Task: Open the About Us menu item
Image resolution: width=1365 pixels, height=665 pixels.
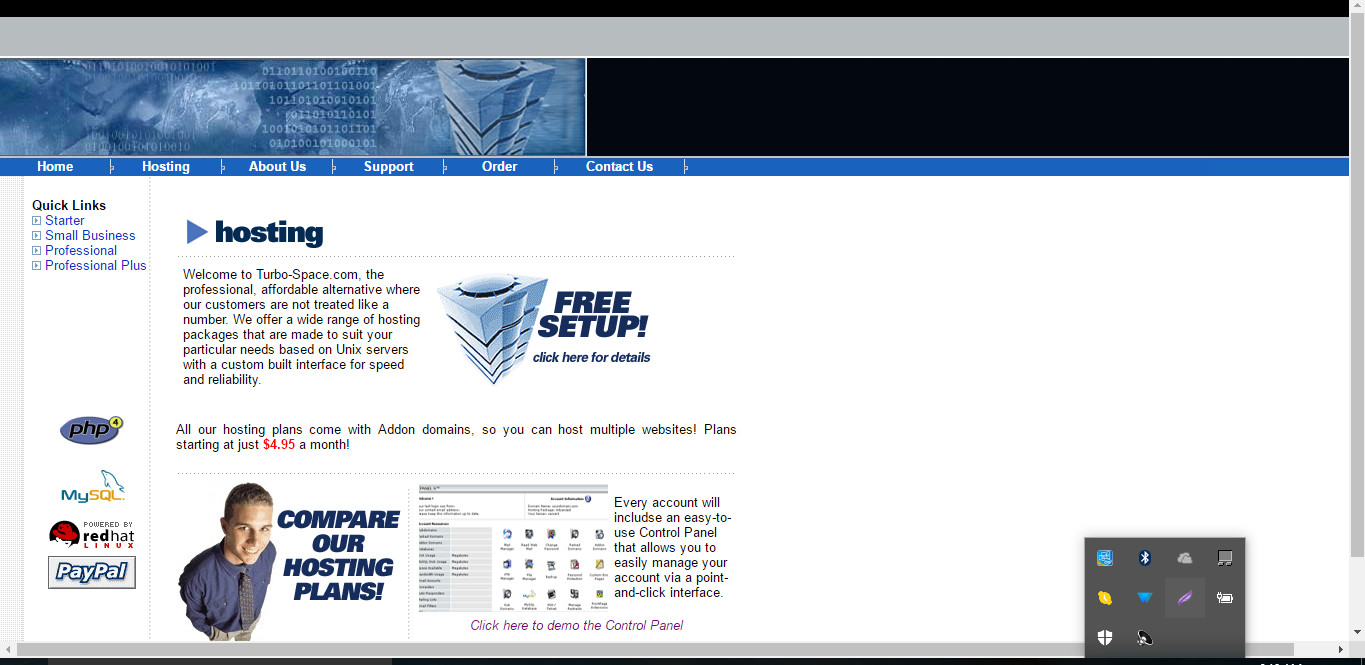Action: point(277,167)
